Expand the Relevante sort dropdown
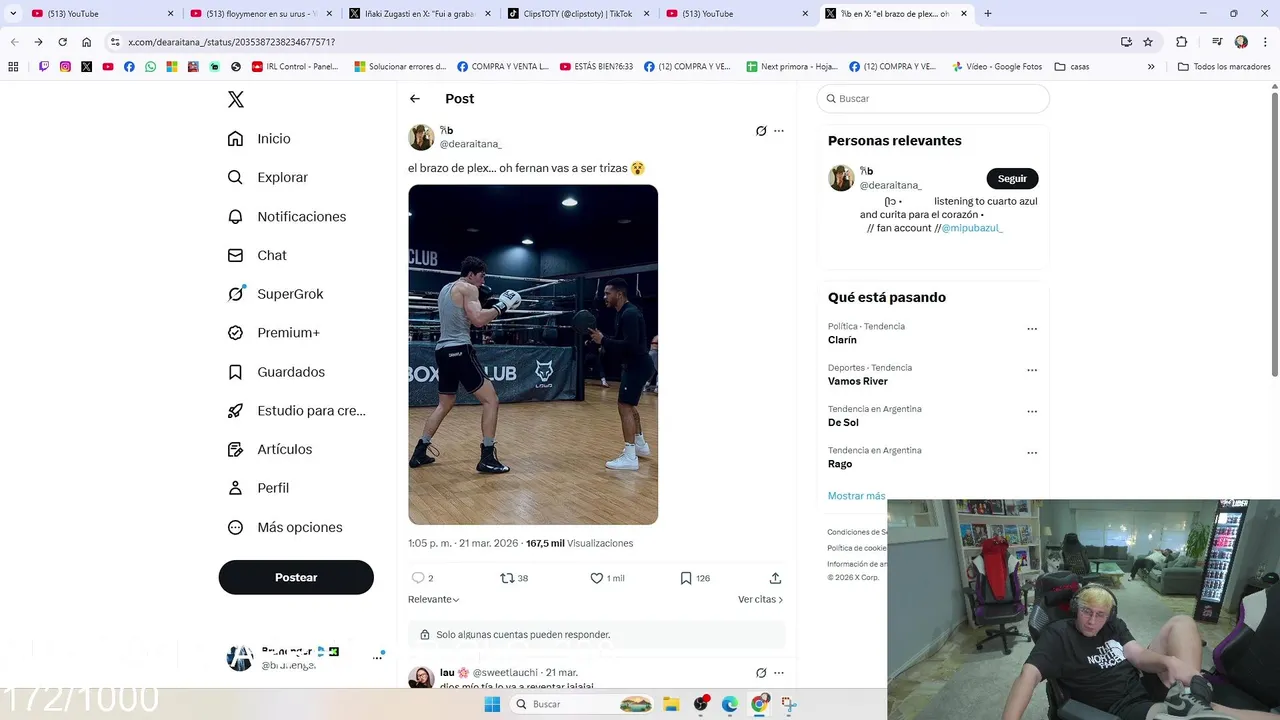The image size is (1280, 720). tap(434, 599)
